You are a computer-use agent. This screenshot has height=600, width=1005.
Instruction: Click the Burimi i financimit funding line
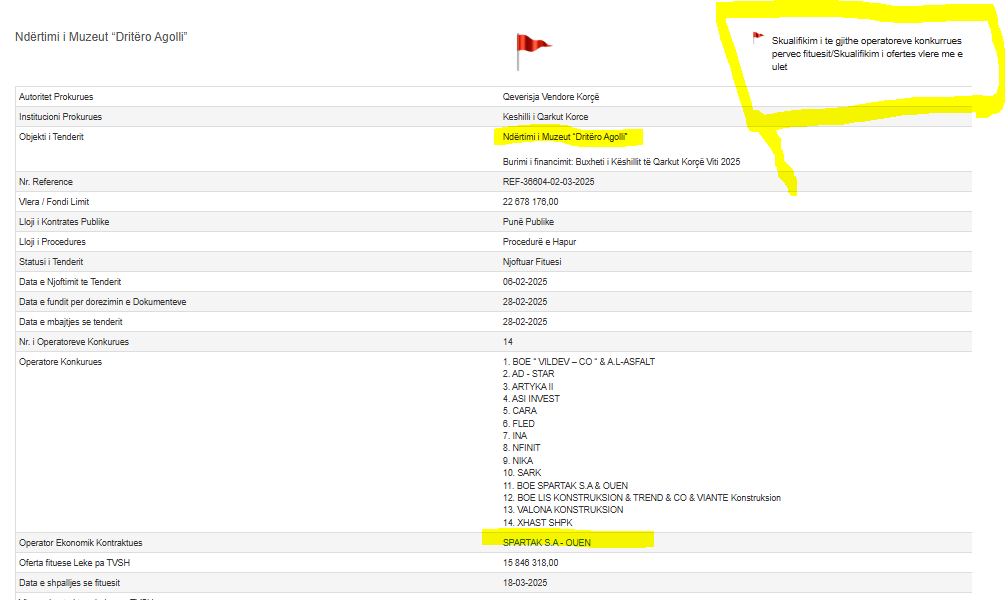pos(621,162)
